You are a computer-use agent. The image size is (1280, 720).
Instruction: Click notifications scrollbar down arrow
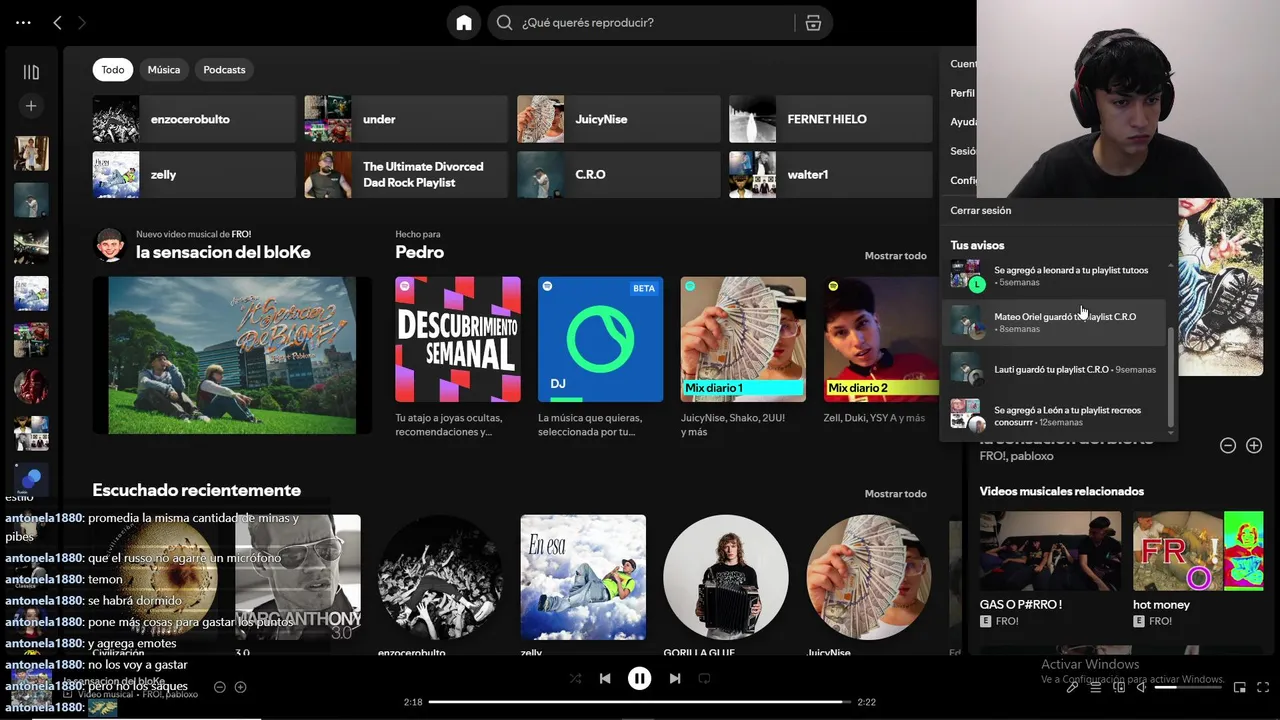click(1171, 433)
